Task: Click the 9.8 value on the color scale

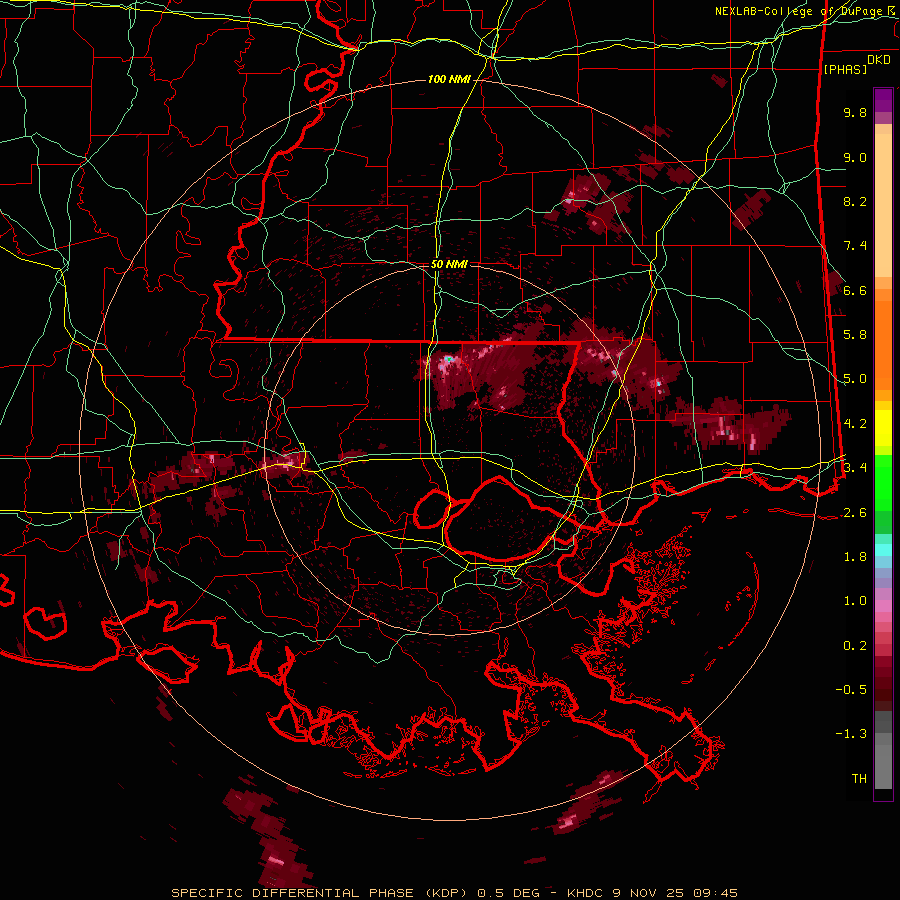Action: [855, 112]
